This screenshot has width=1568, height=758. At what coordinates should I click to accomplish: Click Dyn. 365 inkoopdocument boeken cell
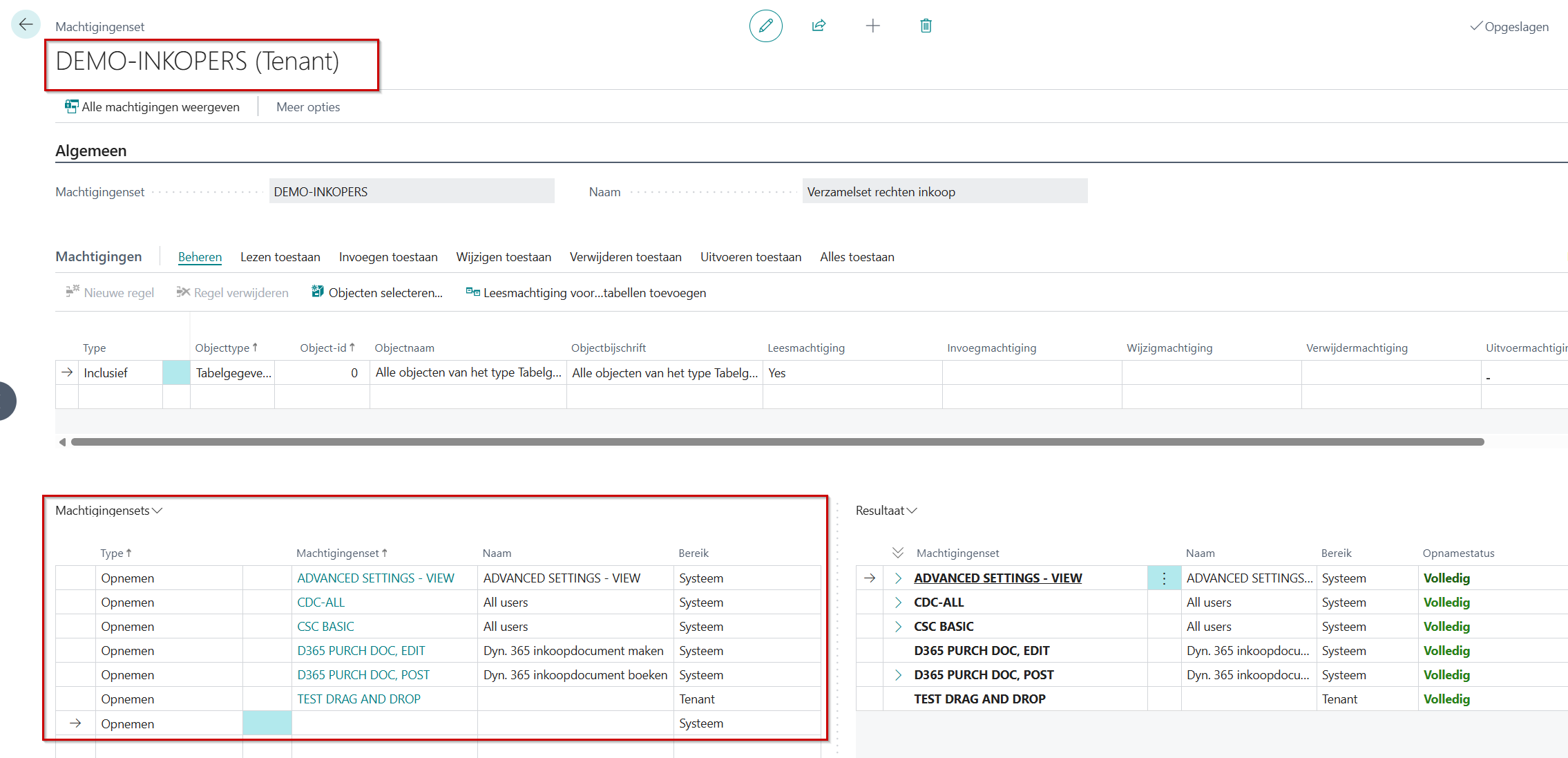tap(575, 675)
